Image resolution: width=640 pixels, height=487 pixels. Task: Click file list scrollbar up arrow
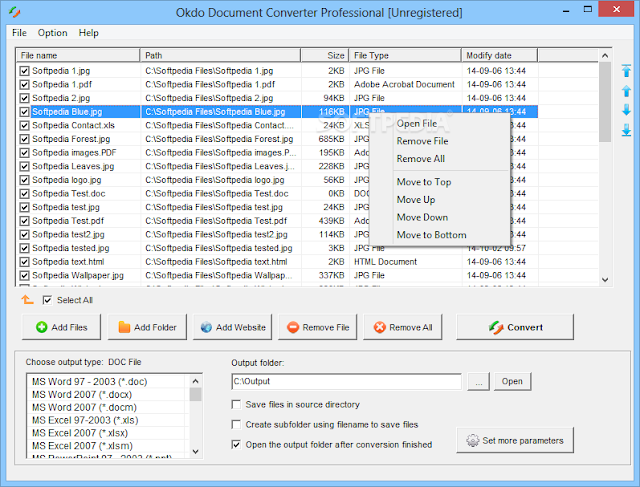coord(605,56)
